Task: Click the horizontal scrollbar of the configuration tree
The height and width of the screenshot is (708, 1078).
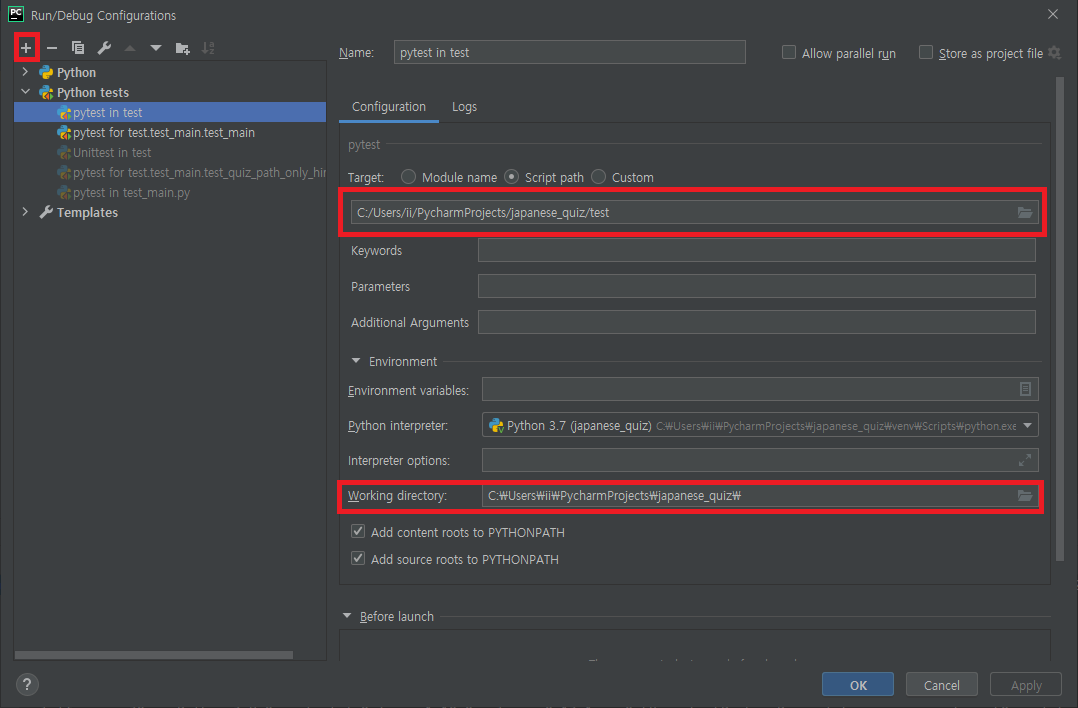Action: tap(153, 654)
